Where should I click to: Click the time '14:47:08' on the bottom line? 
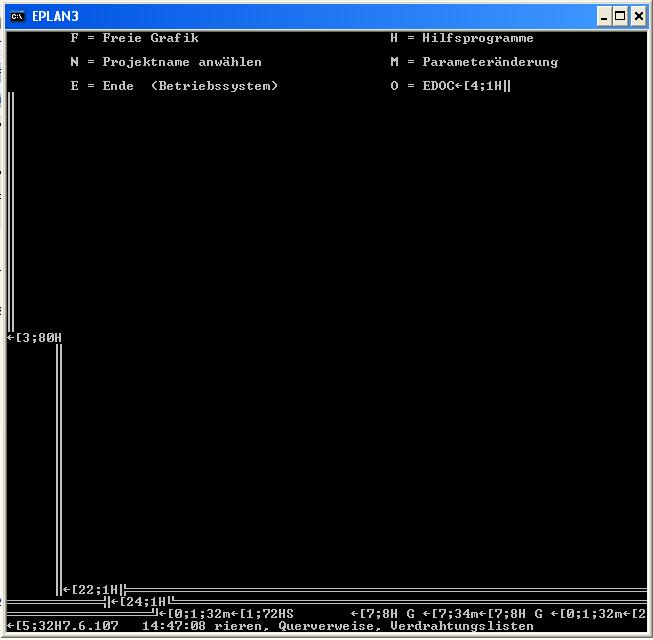pos(174,626)
